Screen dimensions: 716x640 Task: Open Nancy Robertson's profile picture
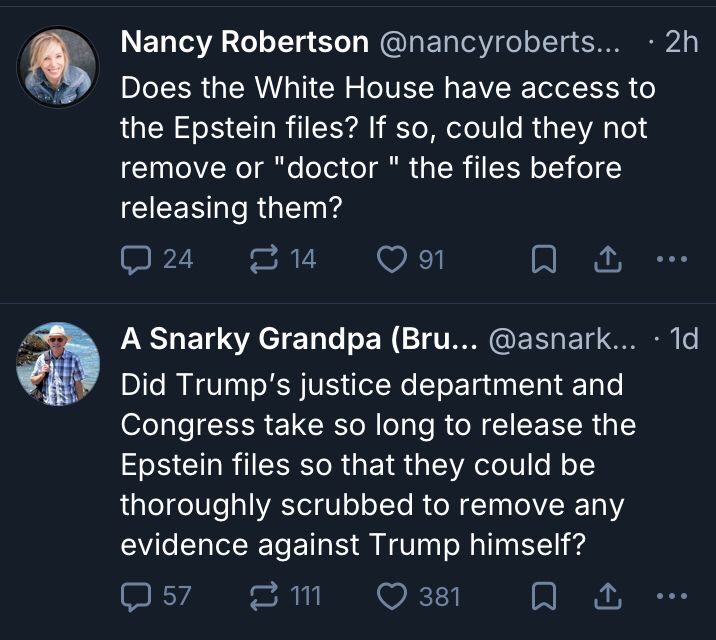pos(59,67)
